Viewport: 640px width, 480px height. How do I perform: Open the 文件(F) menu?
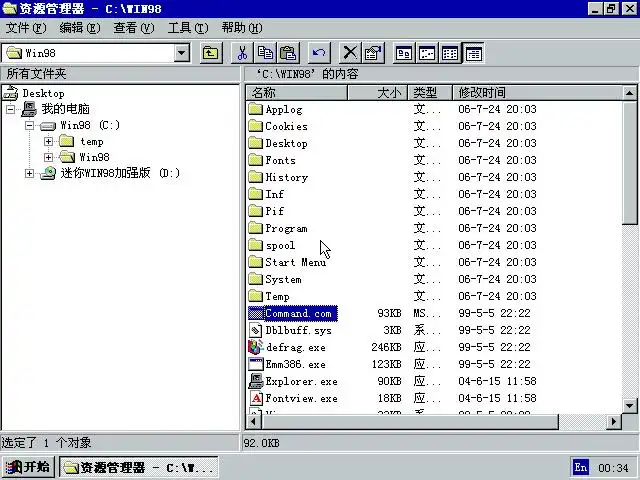pos(26,28)
